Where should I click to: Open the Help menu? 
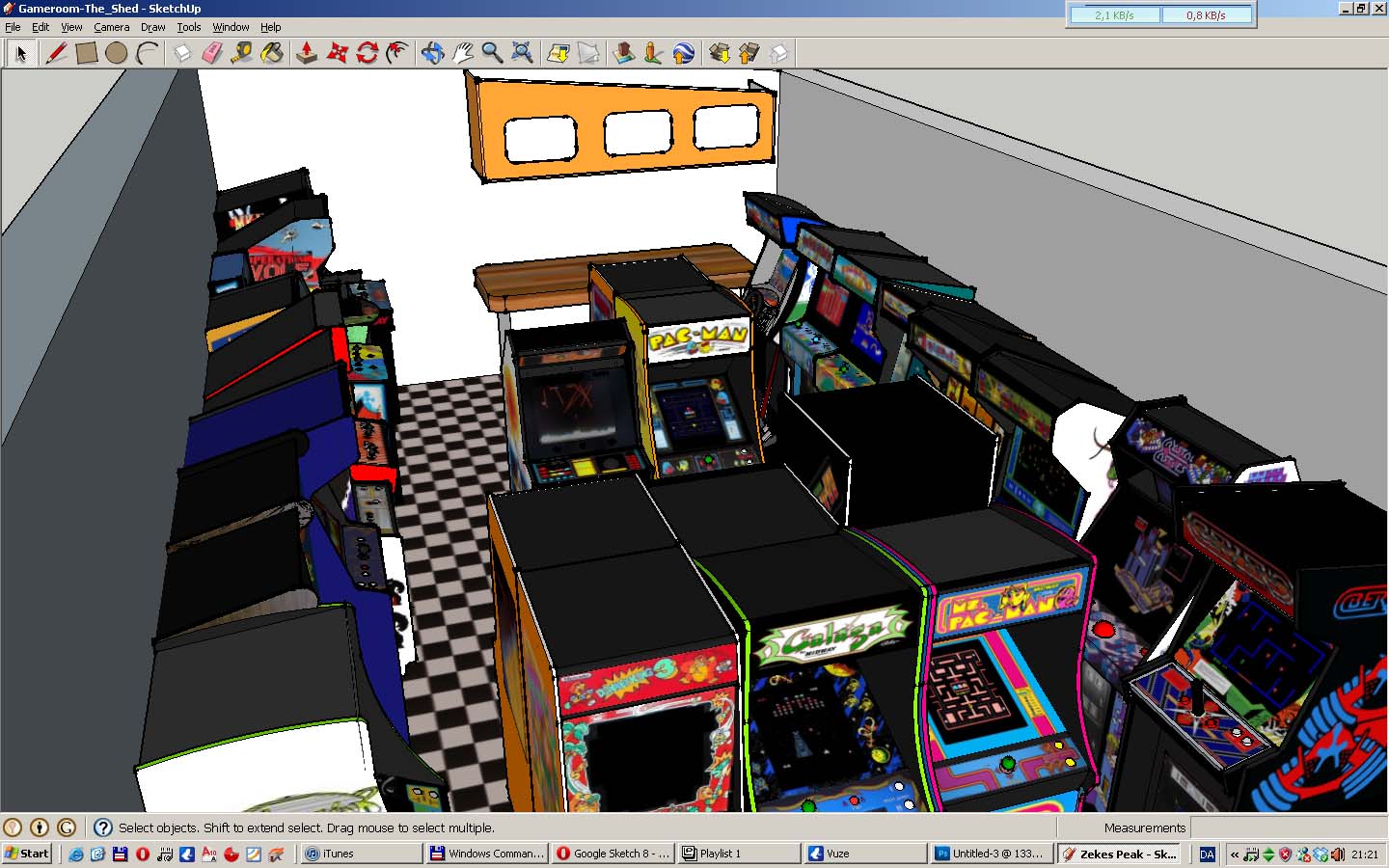(271, 27)
